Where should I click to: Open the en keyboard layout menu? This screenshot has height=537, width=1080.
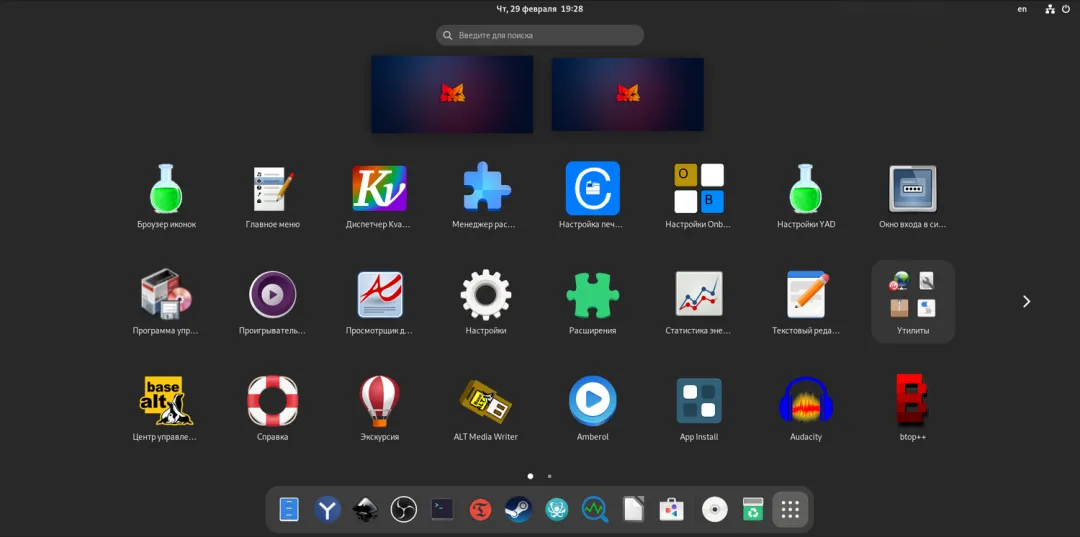click(1022, 9)
